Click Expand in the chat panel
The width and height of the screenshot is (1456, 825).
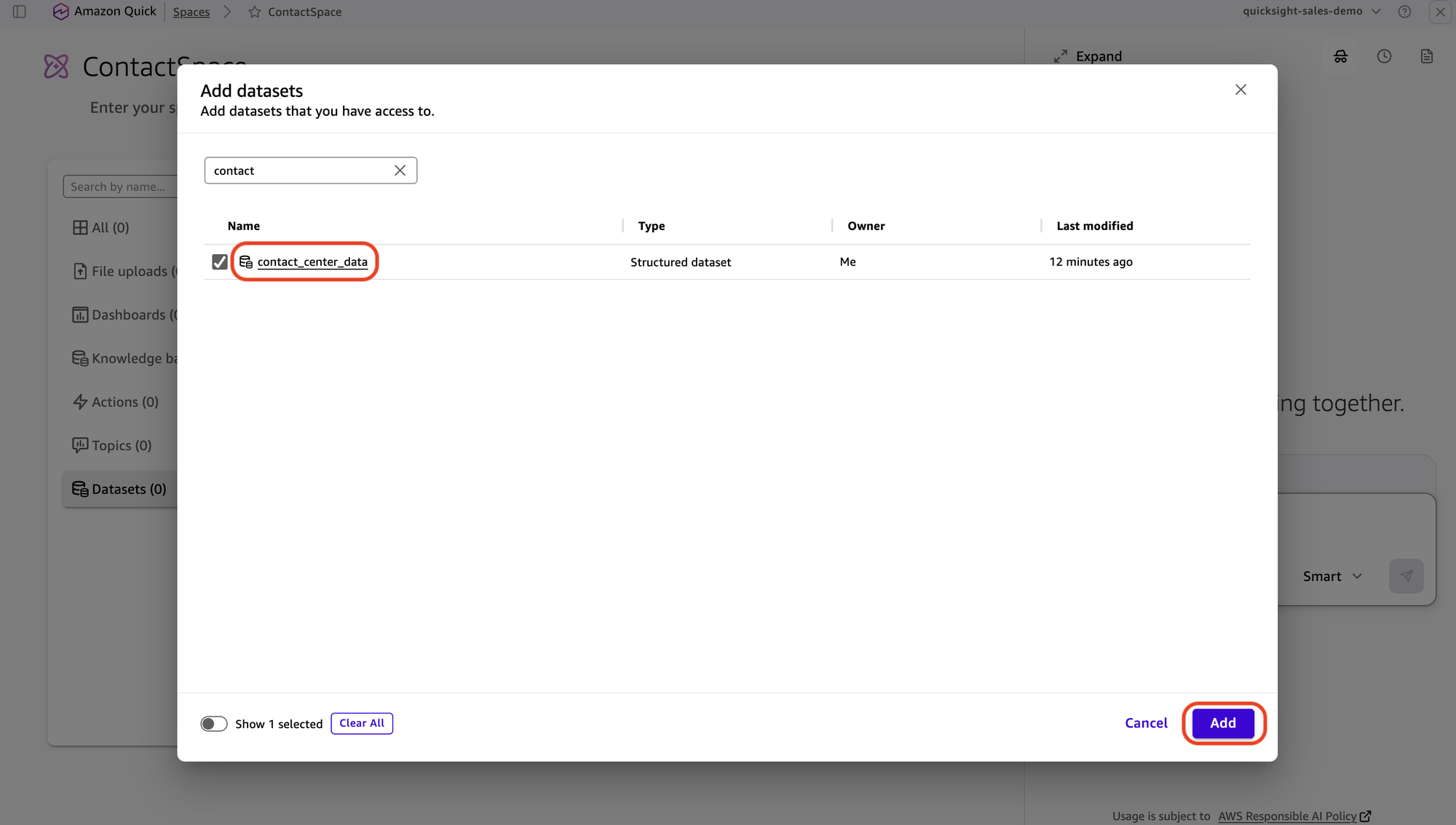click(1099, 56)
